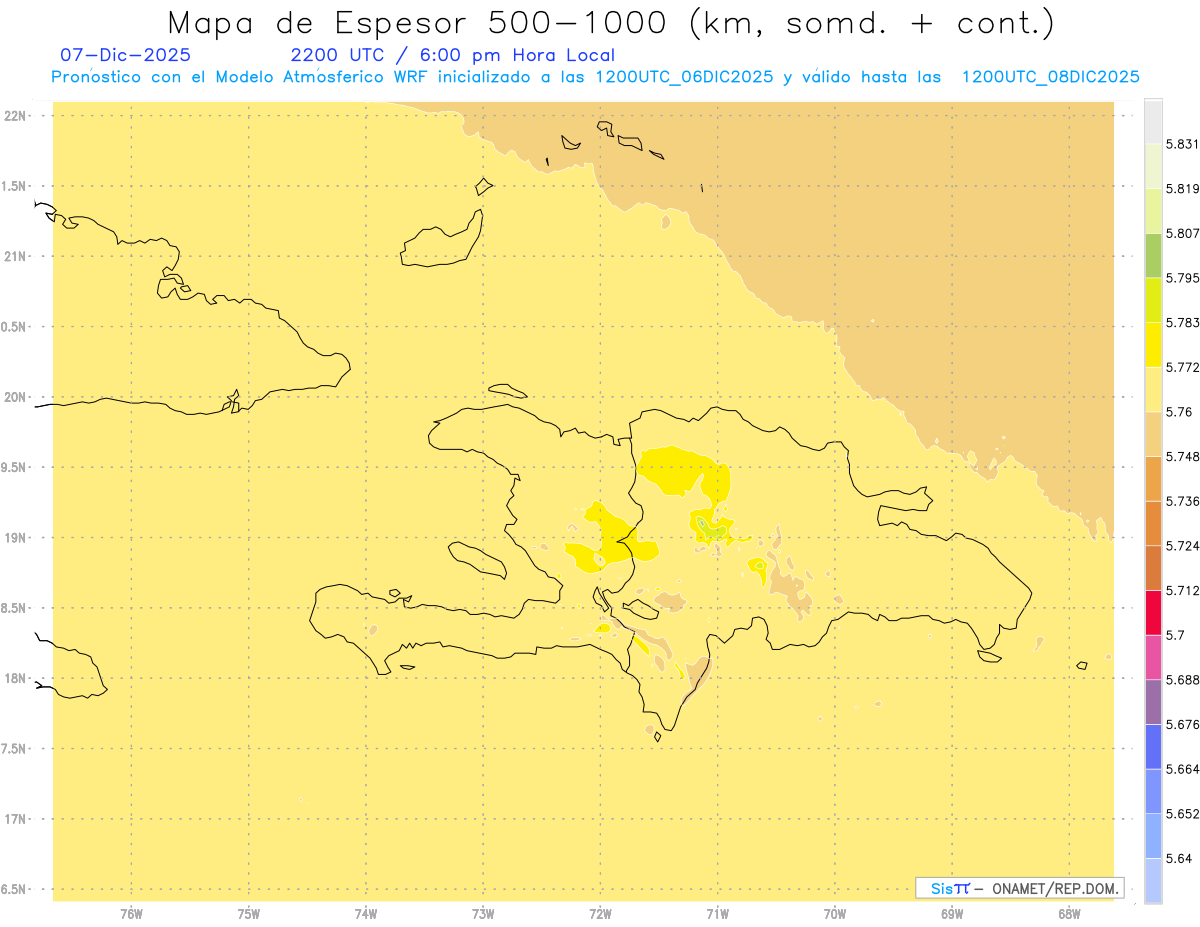Click the '2200 UTC / 6:00 pm Hora Local' time text
The height and width of the screenshot is (927, 1200).
(x=452, y=55)
